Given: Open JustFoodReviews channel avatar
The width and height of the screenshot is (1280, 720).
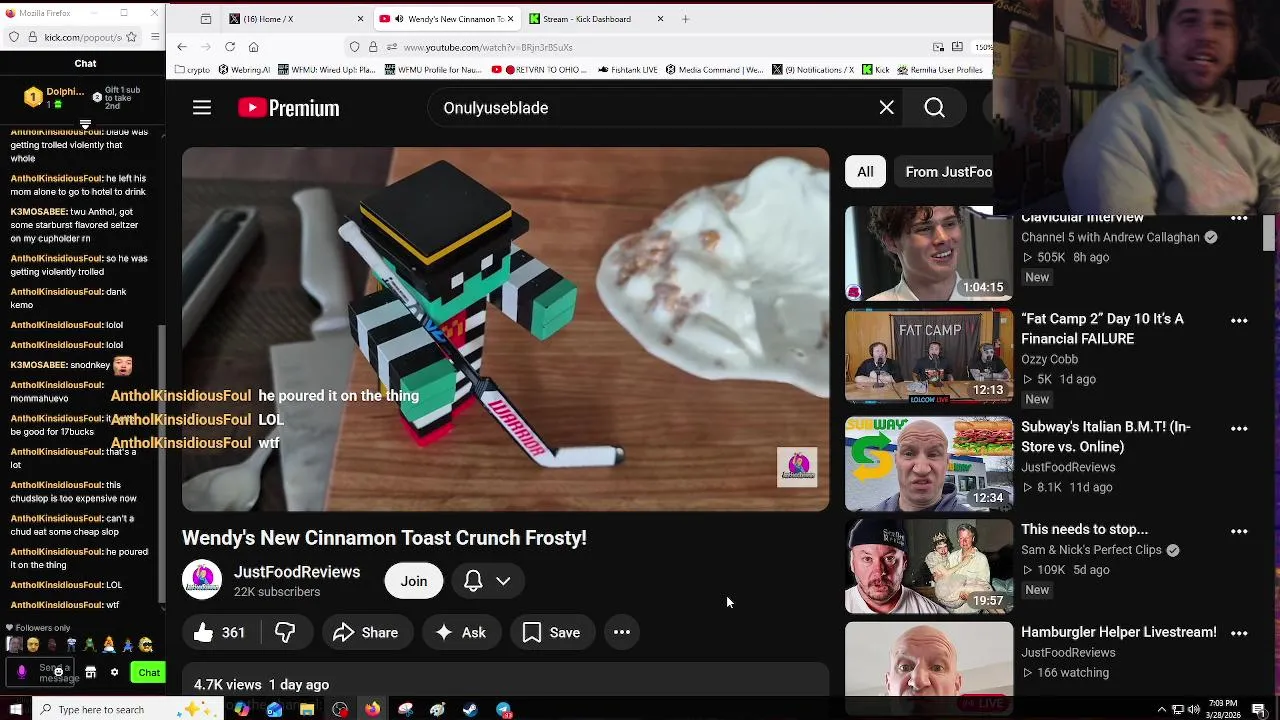Looking at the screenshot, I should coord(202,580).
